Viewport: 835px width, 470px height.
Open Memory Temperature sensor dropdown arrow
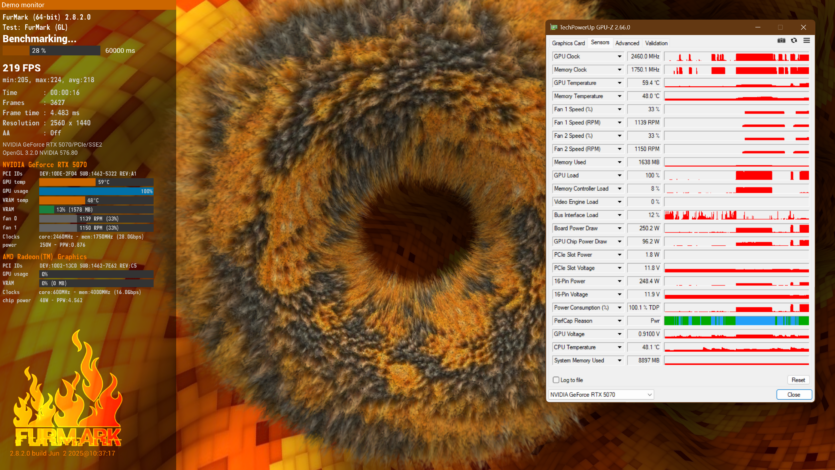coord(619,96)
